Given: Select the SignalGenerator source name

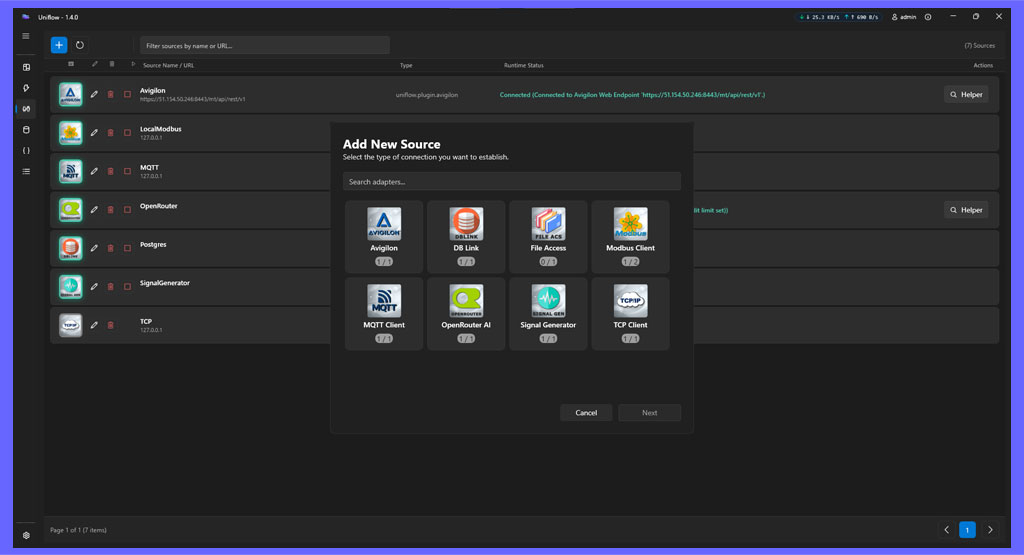Looking at the screenshot, I should tap(165, 283).
